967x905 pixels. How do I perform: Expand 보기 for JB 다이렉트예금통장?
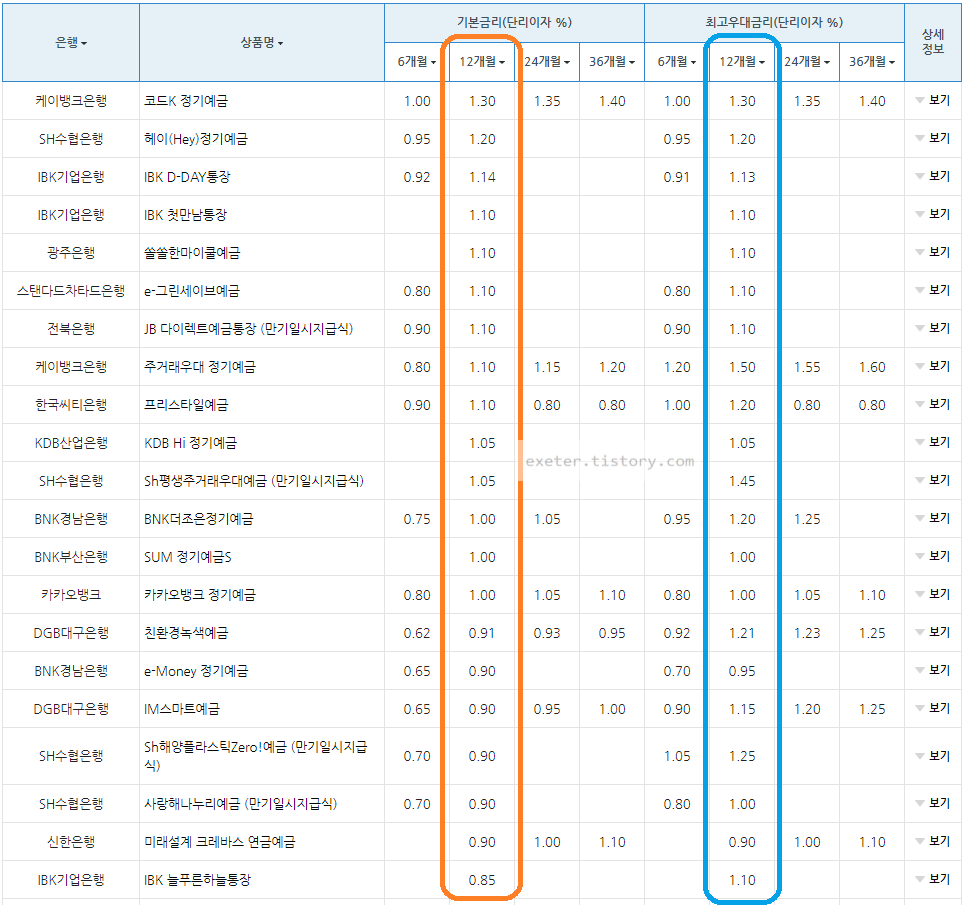click(x=933, y=328)
